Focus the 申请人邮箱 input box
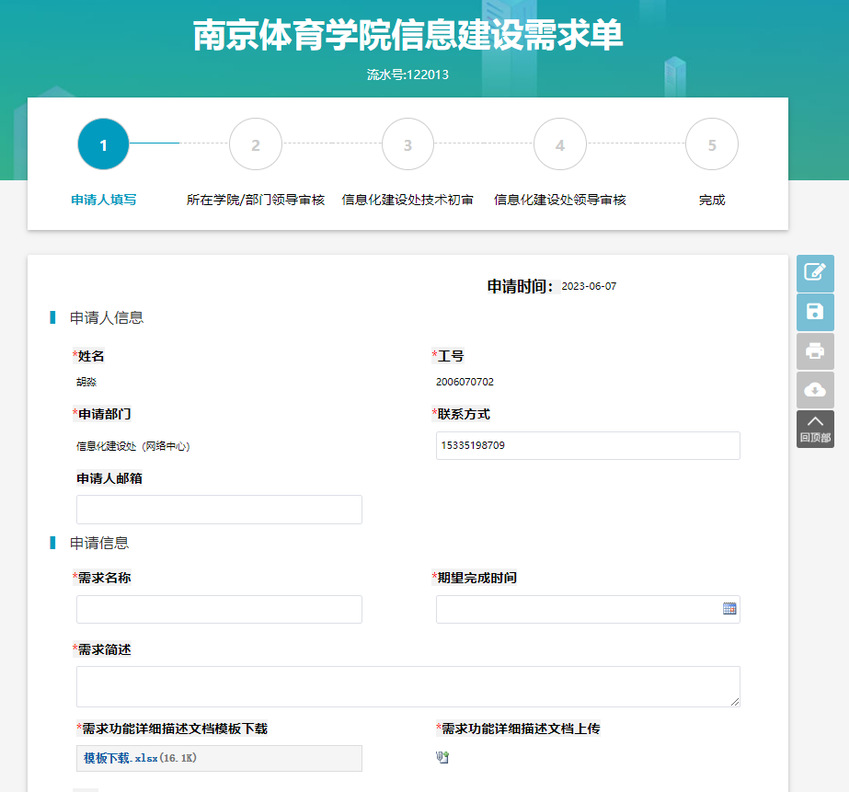 click(x=219, y=509)
